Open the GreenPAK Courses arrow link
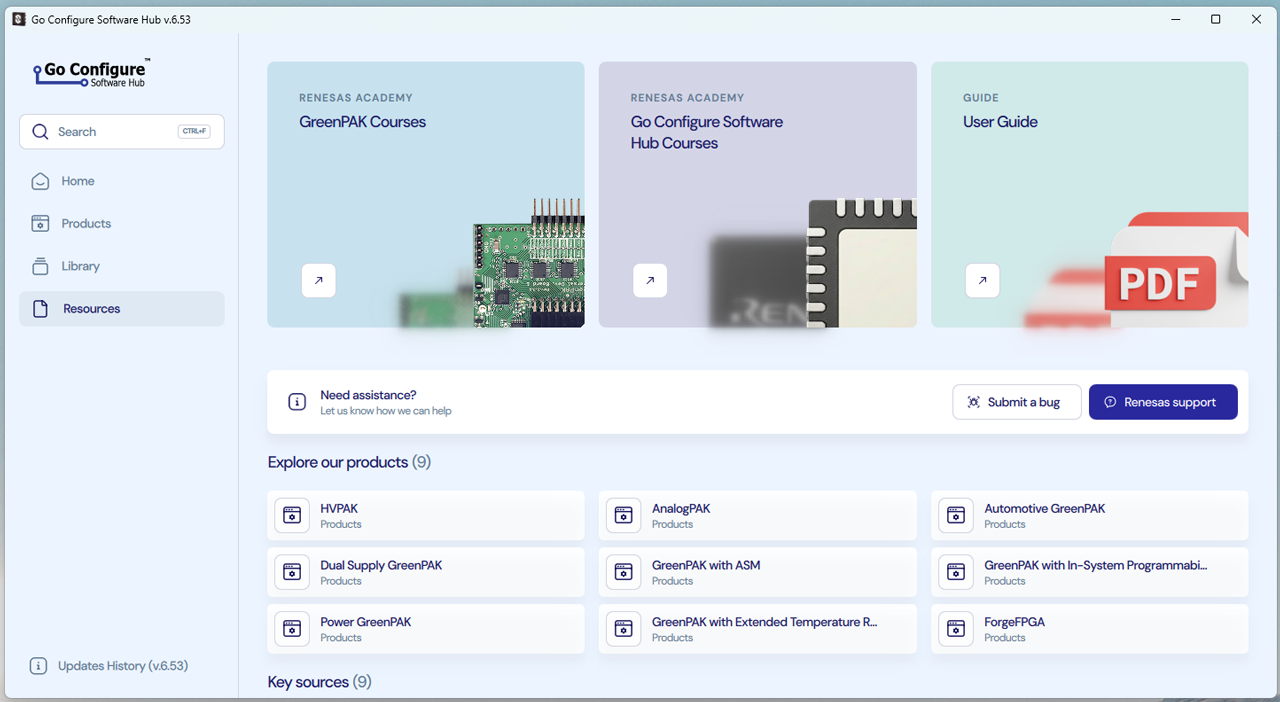This screenshot has width=1280, height=702. (x=319, y=281)
